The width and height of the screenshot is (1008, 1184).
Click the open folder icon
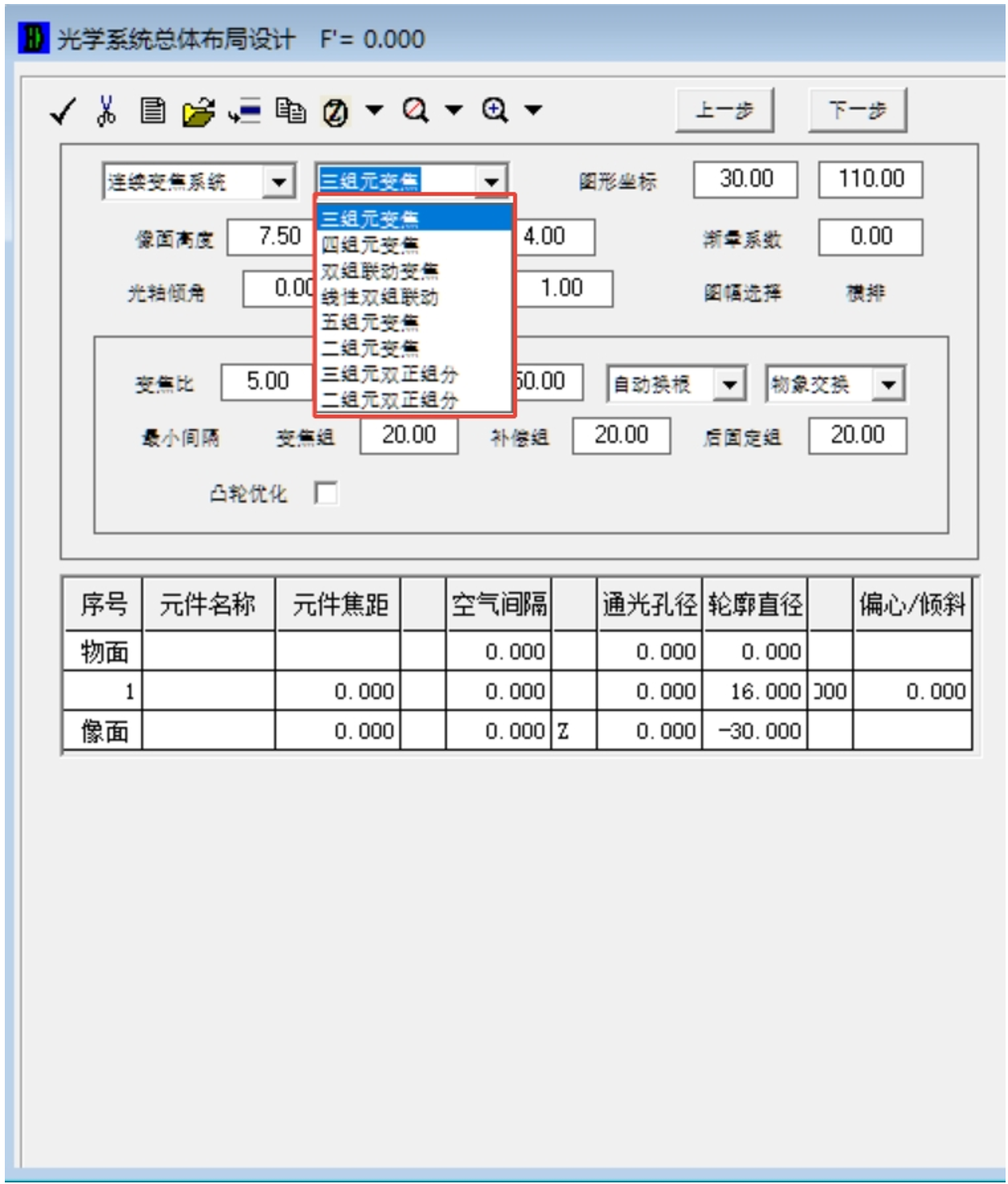pos(198,112)
